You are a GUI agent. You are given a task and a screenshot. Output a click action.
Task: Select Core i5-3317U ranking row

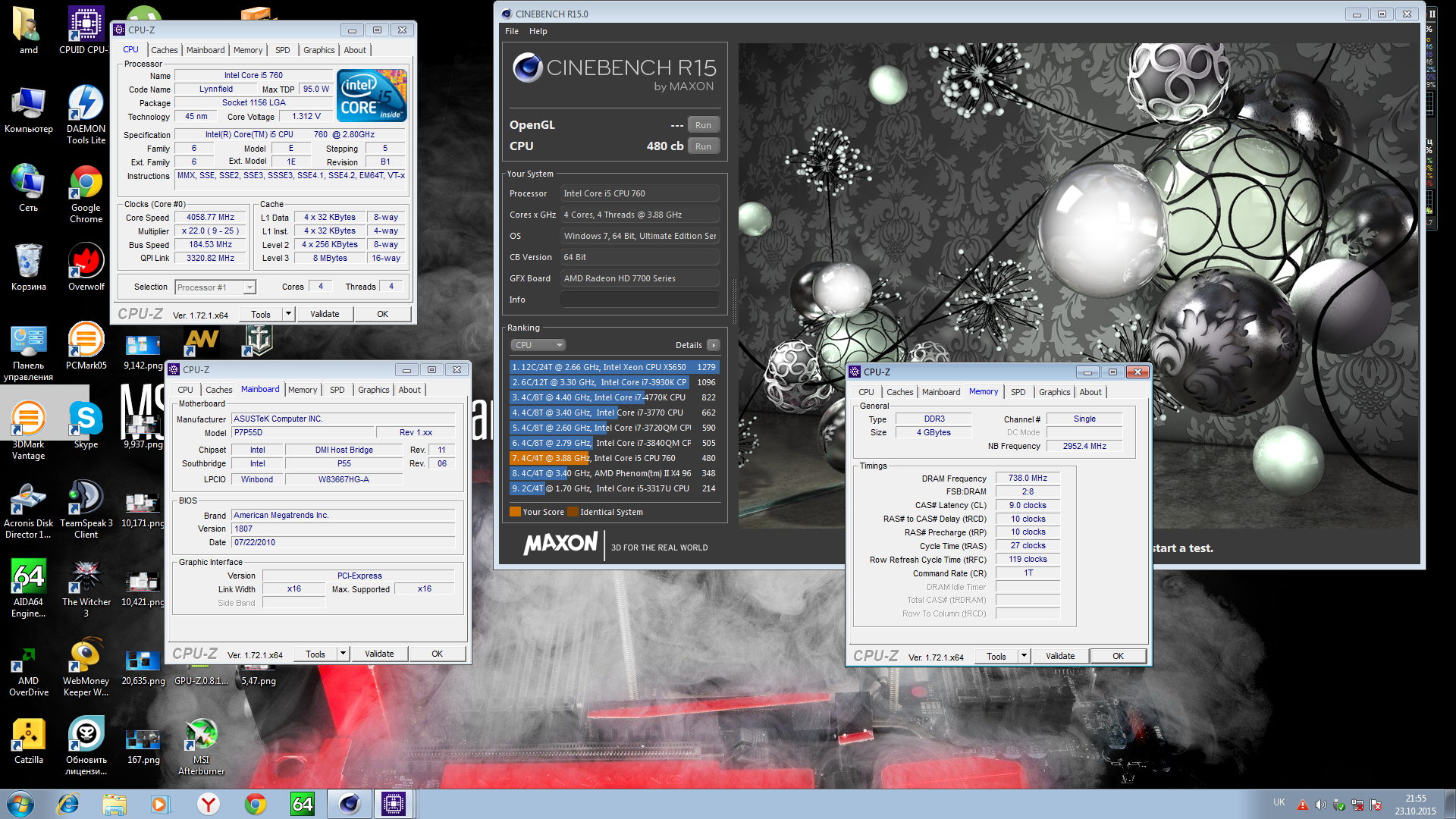pos(613,488)
